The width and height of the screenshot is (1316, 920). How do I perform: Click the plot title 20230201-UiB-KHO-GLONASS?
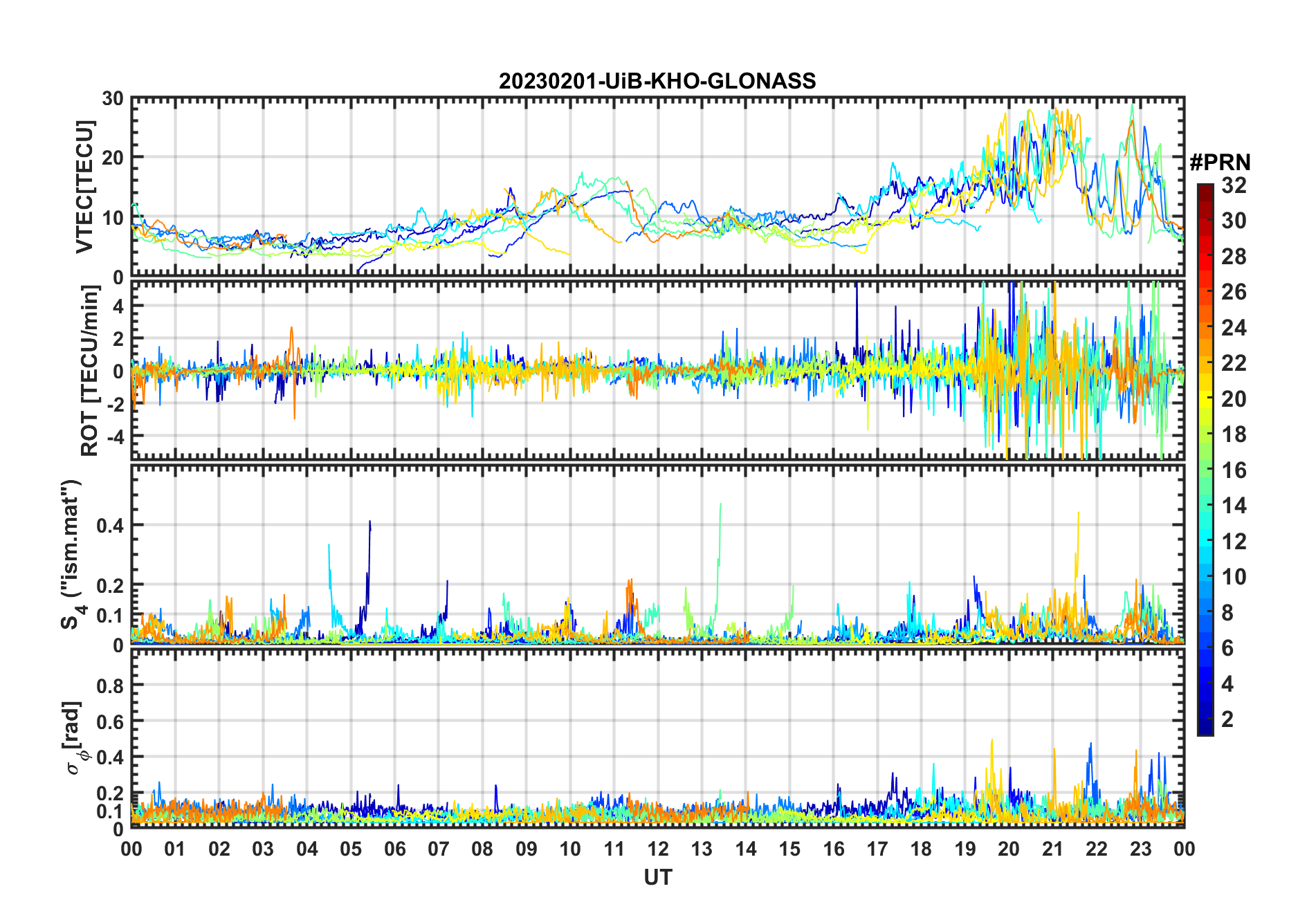click(657, 81)
